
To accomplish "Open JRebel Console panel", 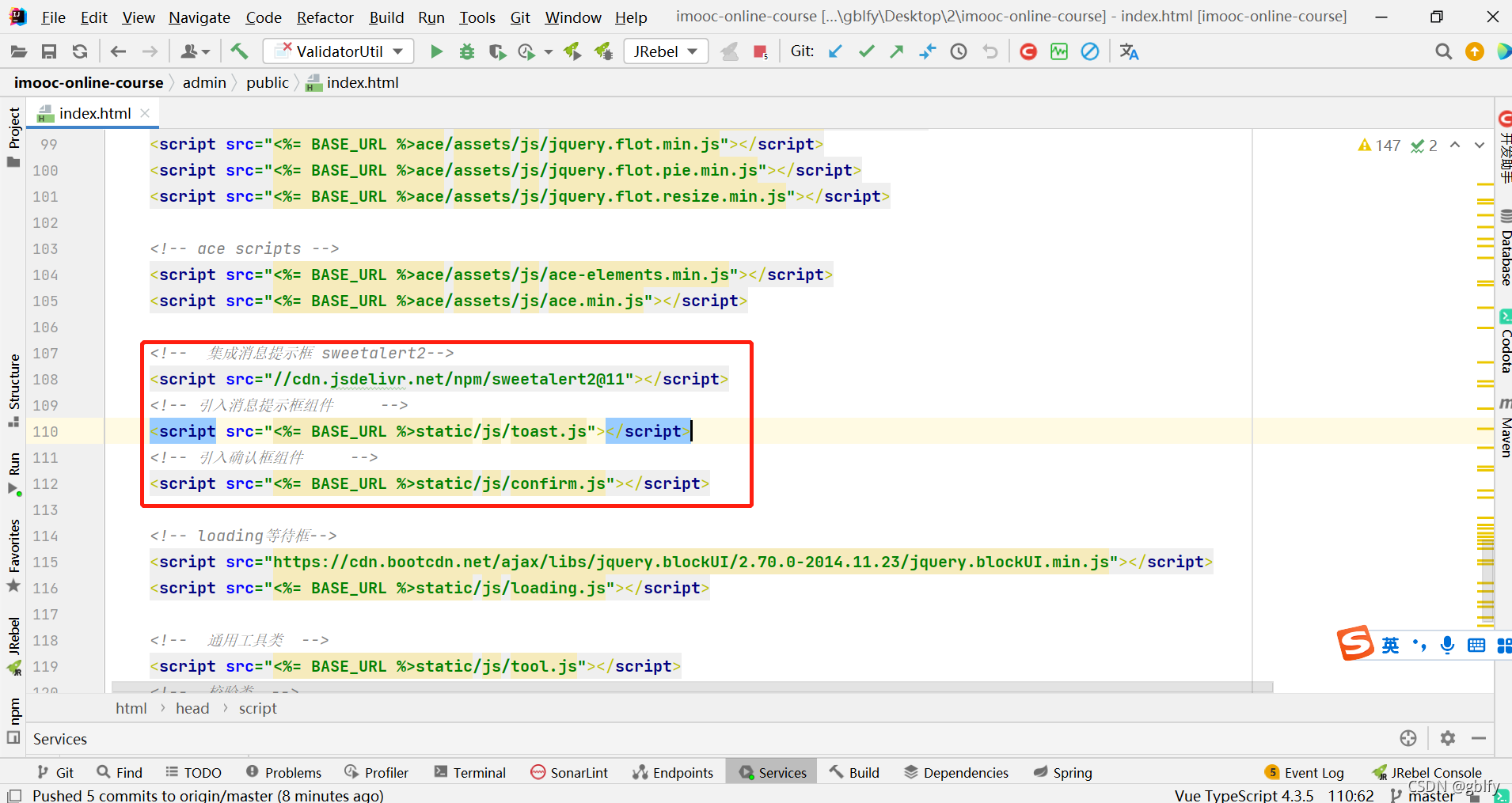I will pos(1427,772).
